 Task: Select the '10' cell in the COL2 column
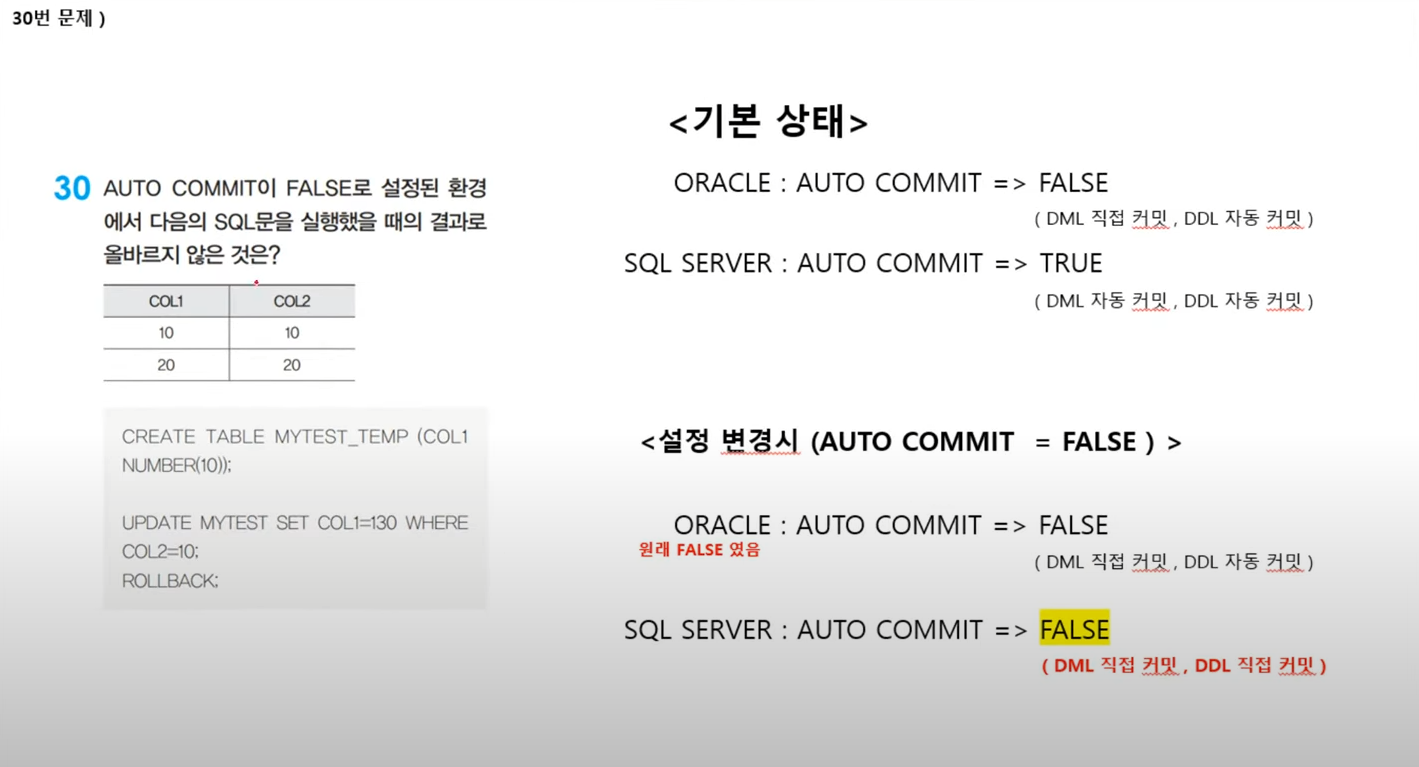click(292, 333)
